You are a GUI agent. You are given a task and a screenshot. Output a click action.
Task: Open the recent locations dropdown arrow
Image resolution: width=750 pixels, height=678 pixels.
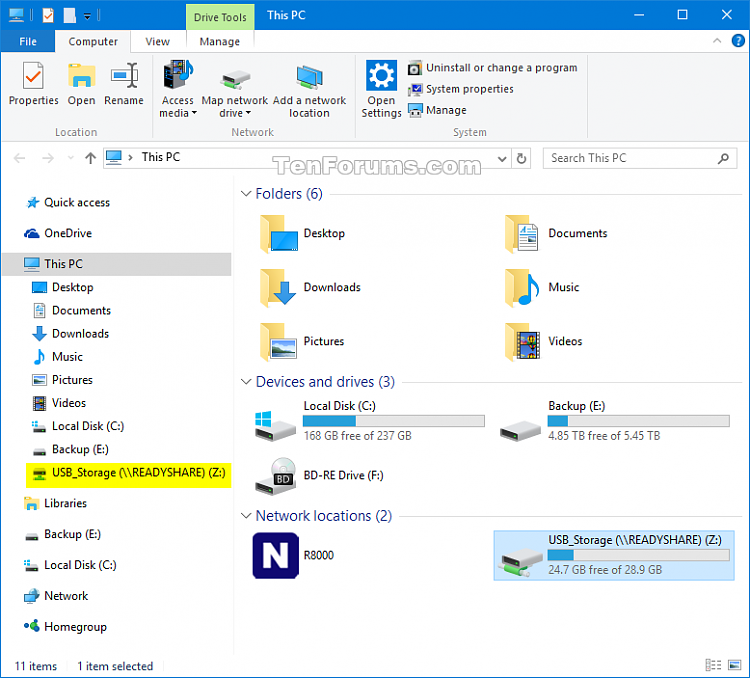tap(71, 158)
